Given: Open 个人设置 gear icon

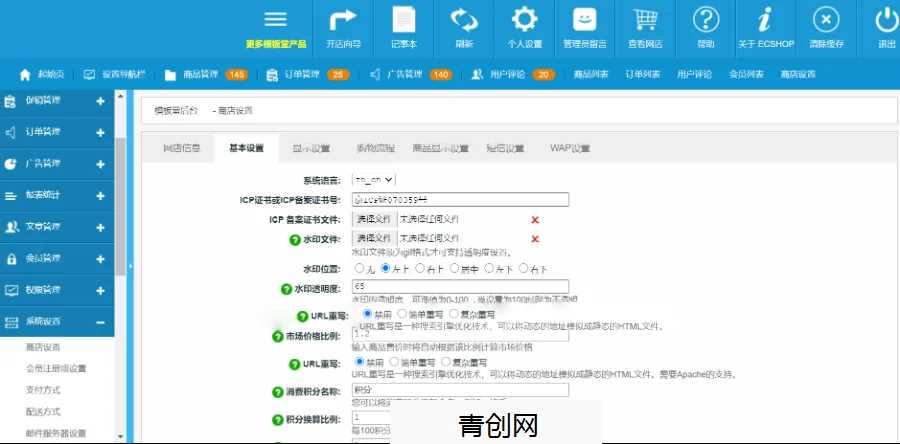Looking at the screenshot, I should [525, 20].
